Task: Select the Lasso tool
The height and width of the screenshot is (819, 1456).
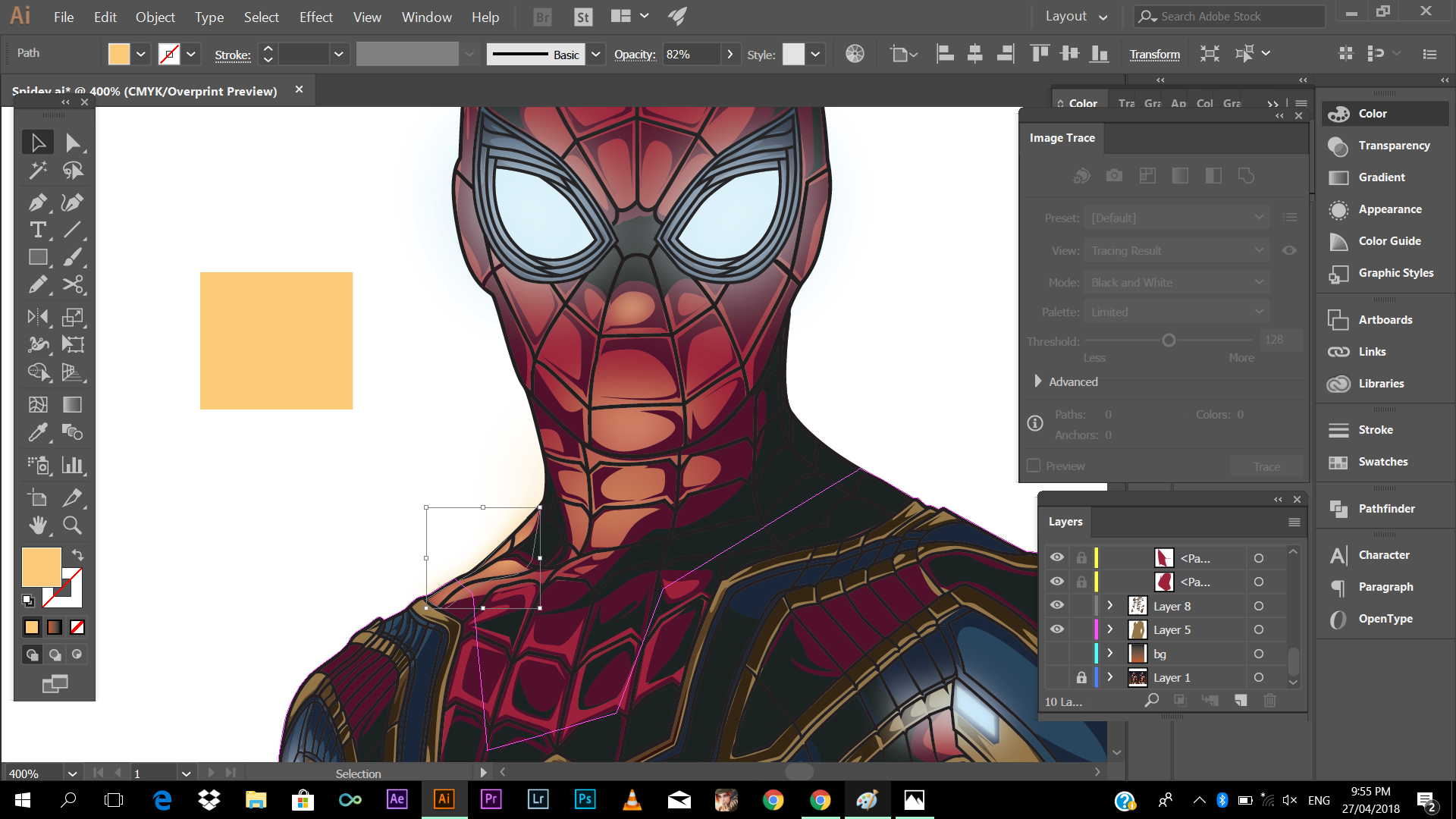Action: (73, 171)
